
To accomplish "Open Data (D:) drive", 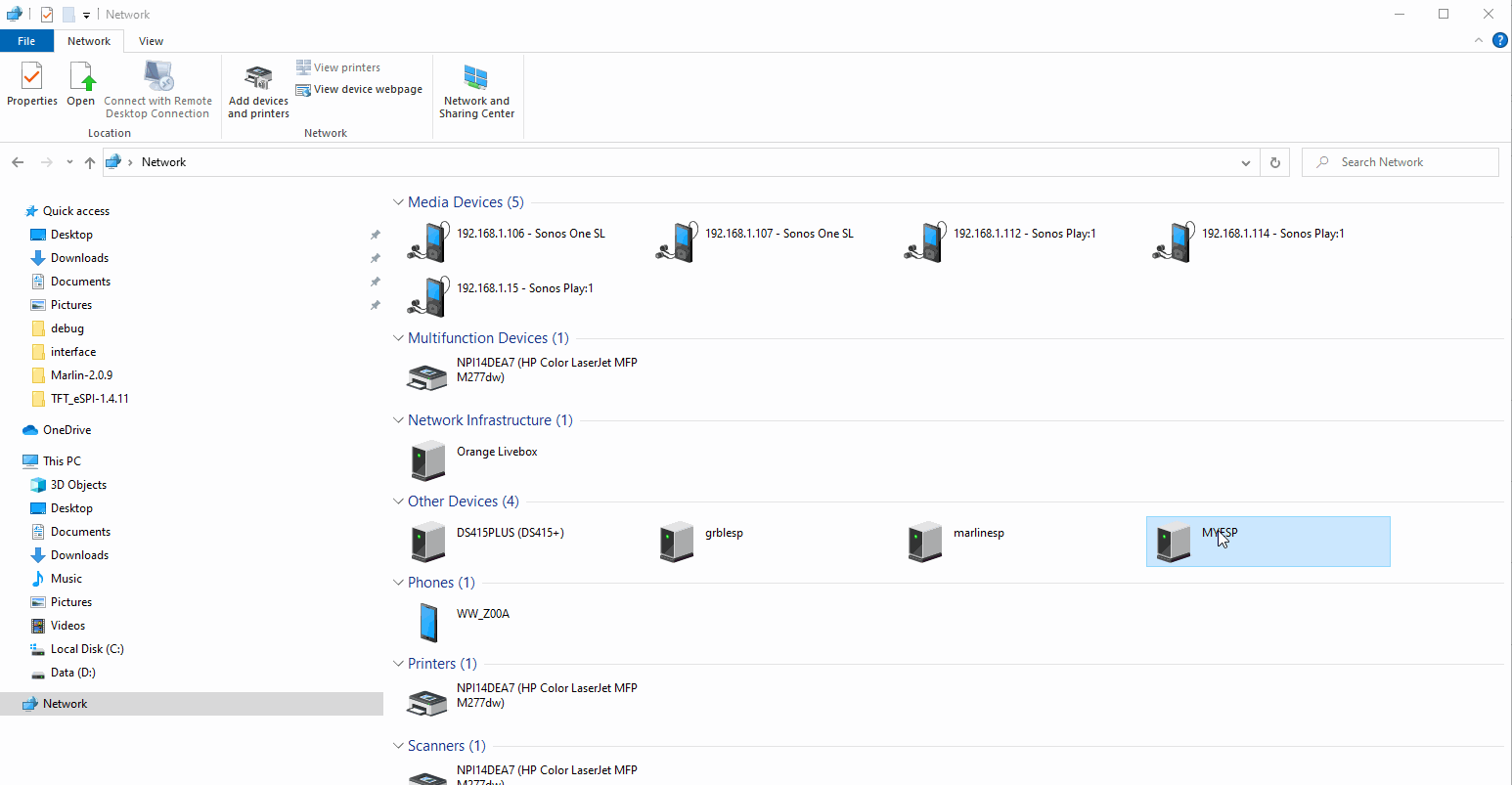I will click(x=72, y=673).
